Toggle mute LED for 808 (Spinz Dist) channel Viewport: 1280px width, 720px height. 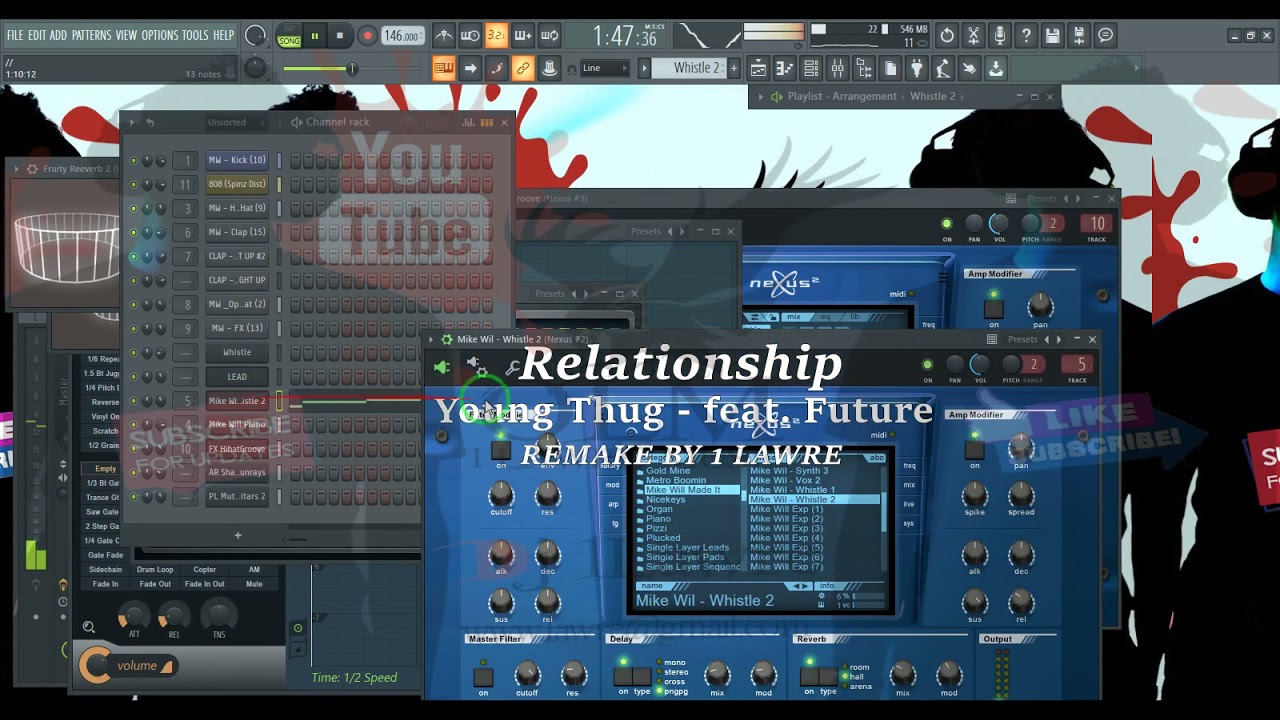coord(133,184)
